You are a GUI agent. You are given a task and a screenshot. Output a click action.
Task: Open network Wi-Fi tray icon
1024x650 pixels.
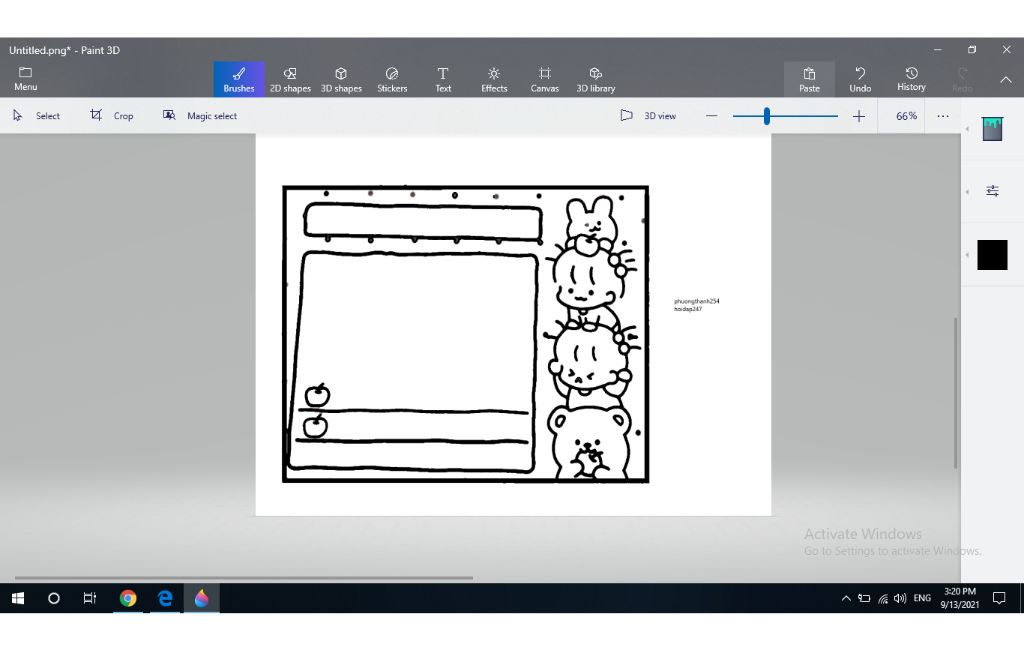coord(882,598)
